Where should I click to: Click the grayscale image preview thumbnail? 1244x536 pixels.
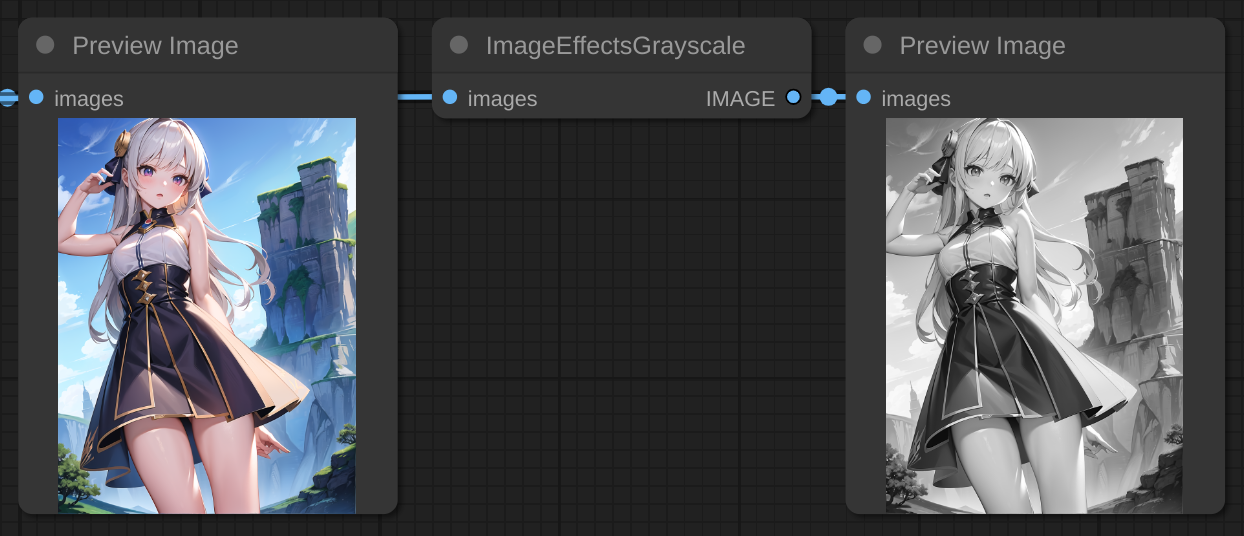(1034, 315)
